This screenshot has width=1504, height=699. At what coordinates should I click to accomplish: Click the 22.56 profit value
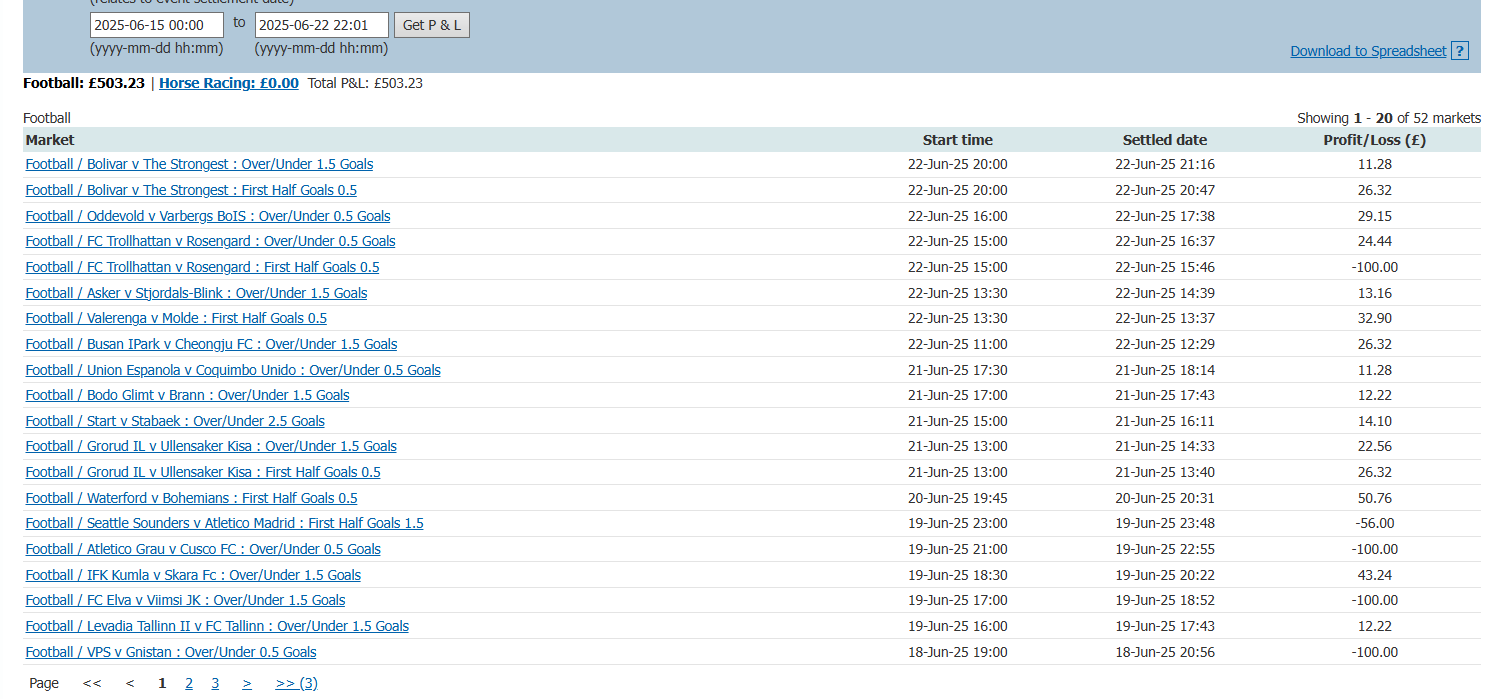point(1374,446)
